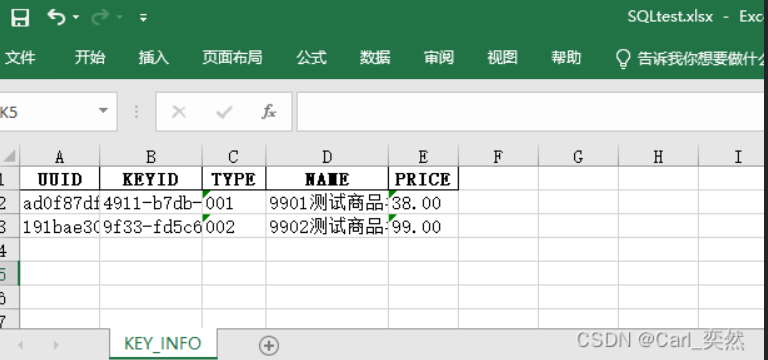
Task: Select column B header
Action: (x=151, y=156)
